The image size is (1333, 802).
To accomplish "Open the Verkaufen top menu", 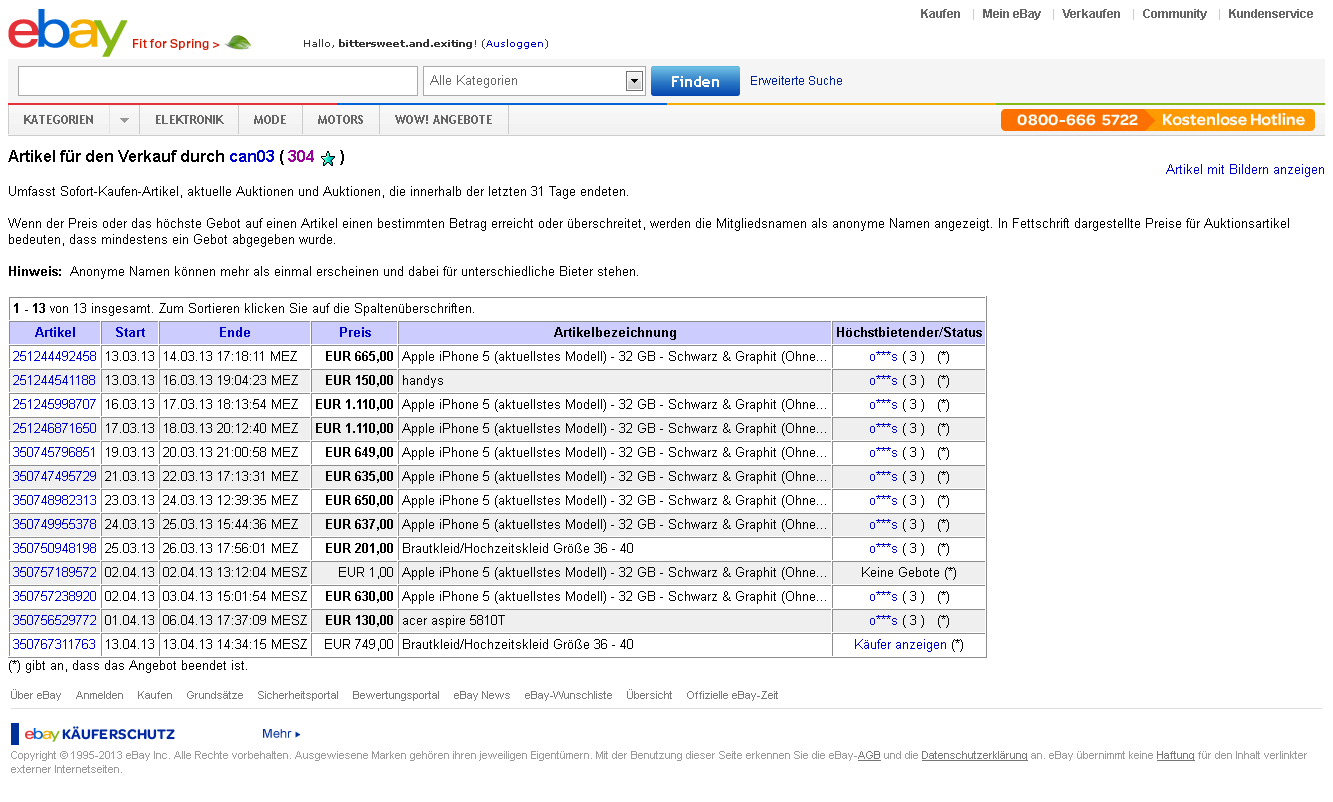I will (x=1091, y=14).
